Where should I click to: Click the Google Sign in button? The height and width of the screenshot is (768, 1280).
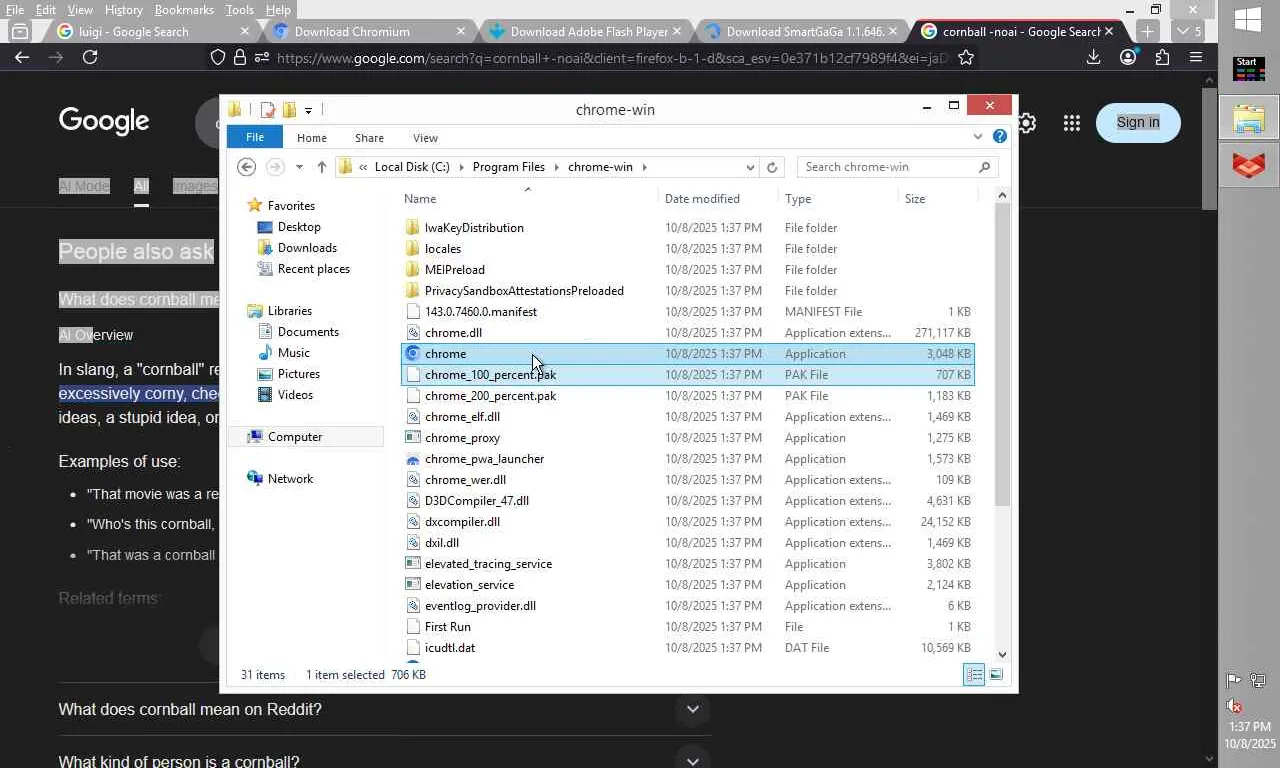tap(1138, 122)
